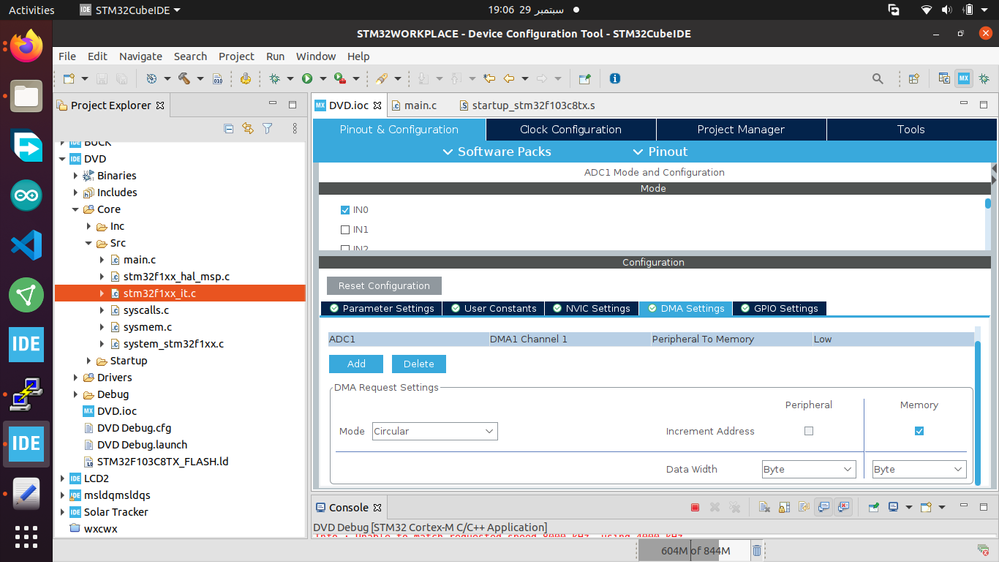Open the Parameter Settings tab
Viewport: 999px width, 562px height.
381,308
